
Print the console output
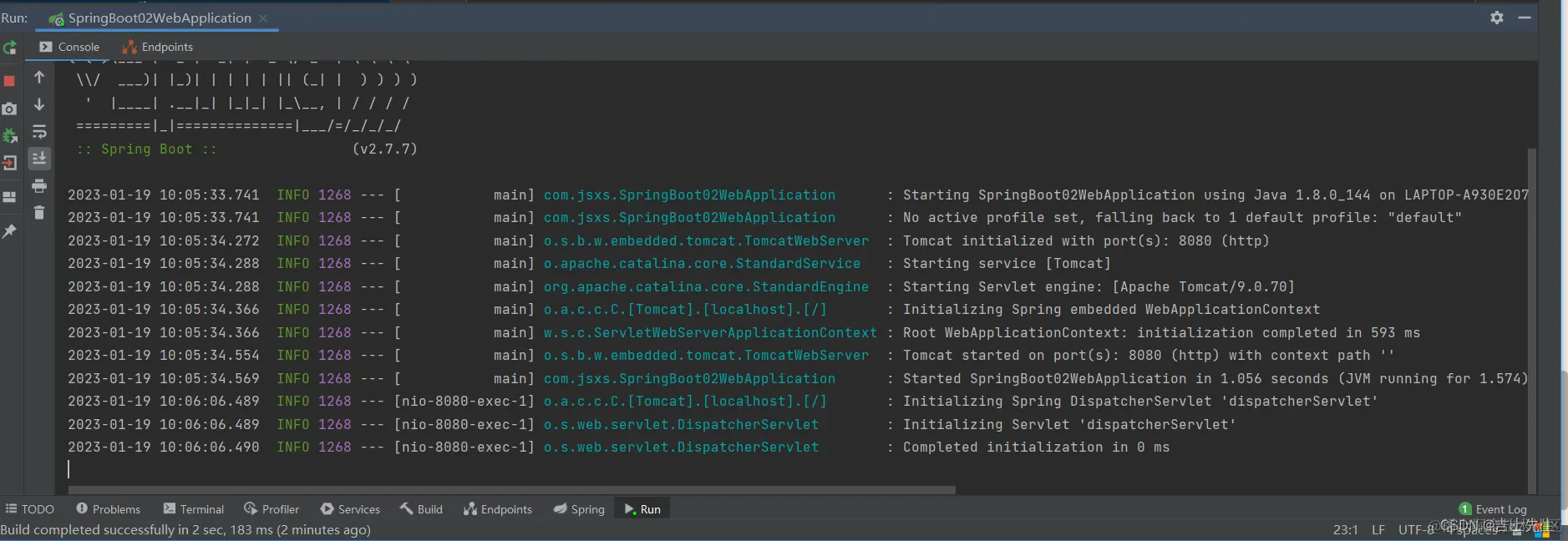(39, 185)
